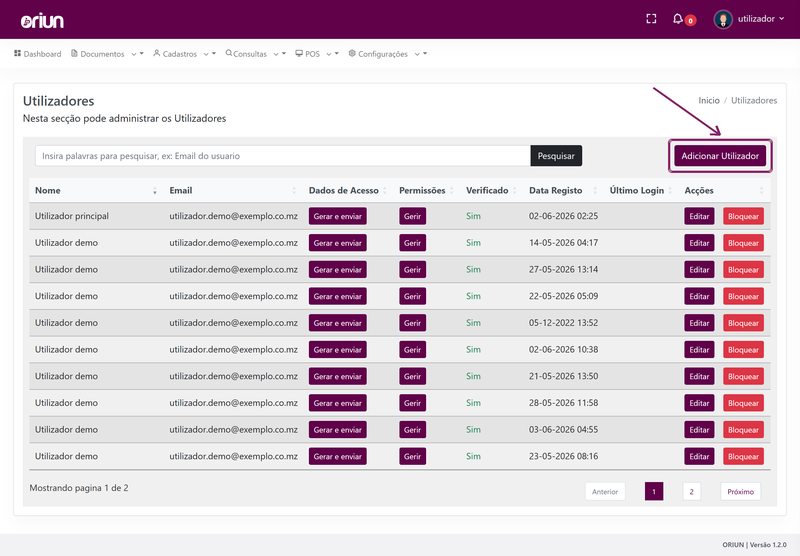The width and height of the screenshot is (800, 556).
Task: Block user registered 23-05-2026 08:16
Action: 743,457
